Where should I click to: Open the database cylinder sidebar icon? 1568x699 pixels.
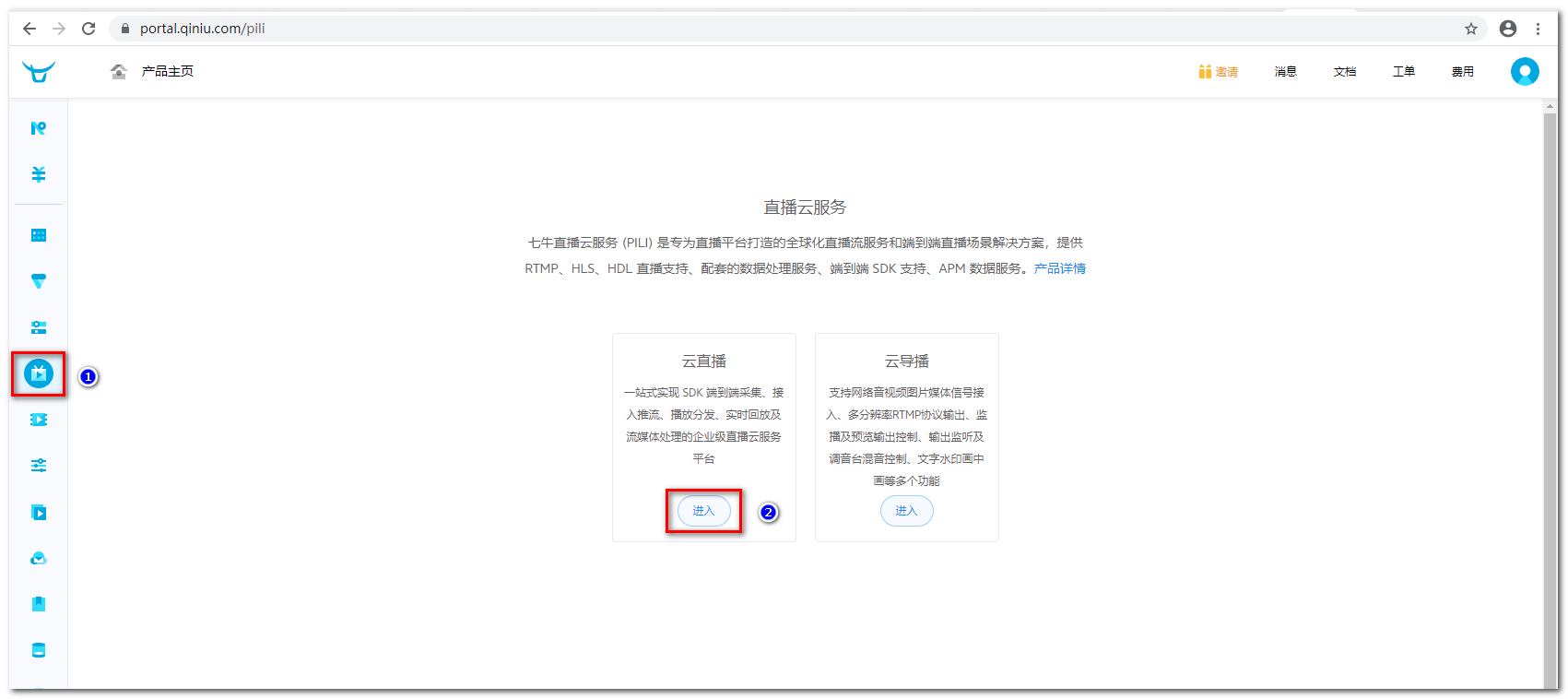tap(39, 650)
